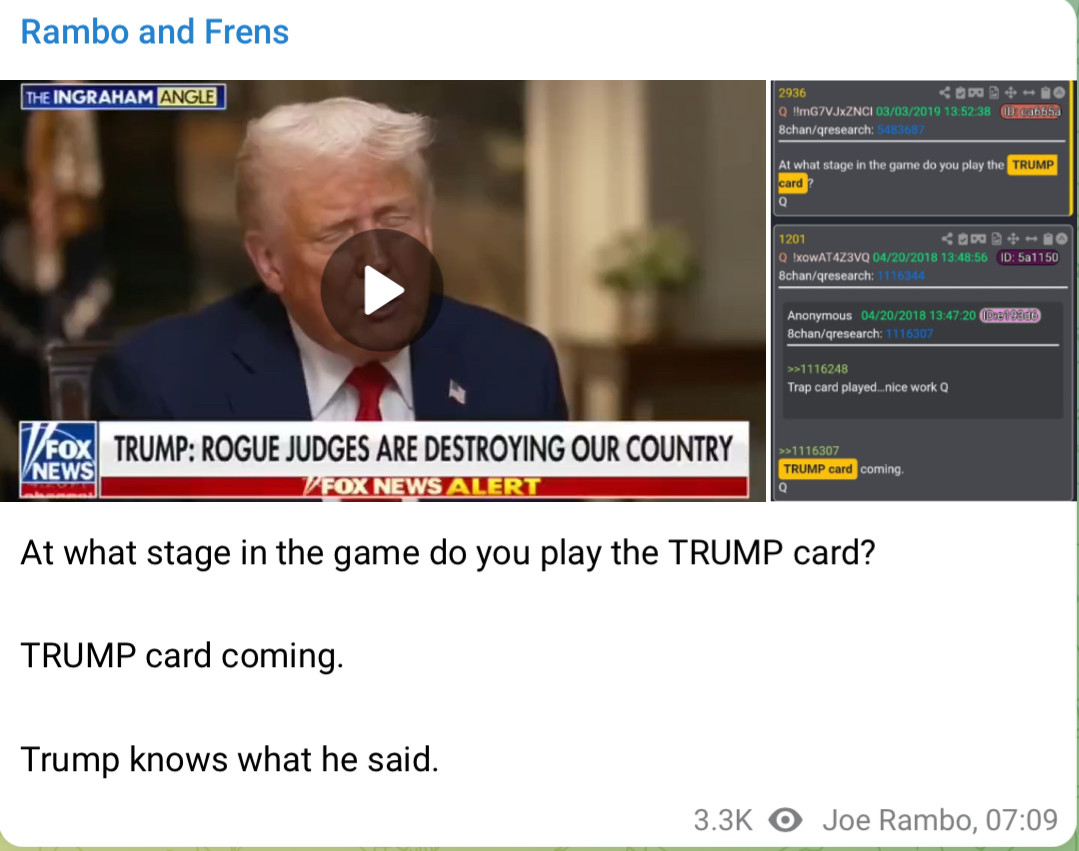Viewport: 1079px width, 851px height.
Task: Click the highlighted TRUMP card tag in post 1201
Action: tap(818, 469)
